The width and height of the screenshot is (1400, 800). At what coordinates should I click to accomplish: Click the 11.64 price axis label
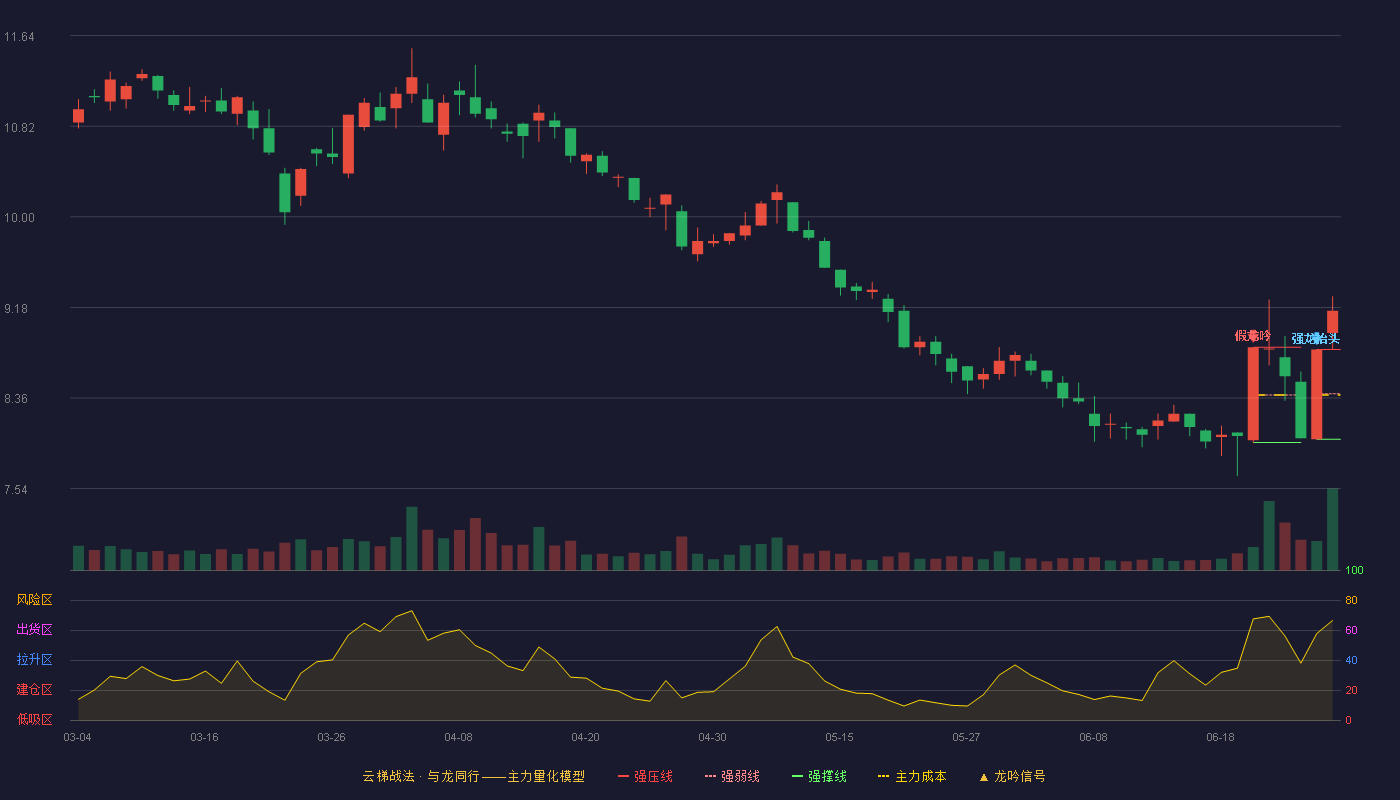(19, 37)
